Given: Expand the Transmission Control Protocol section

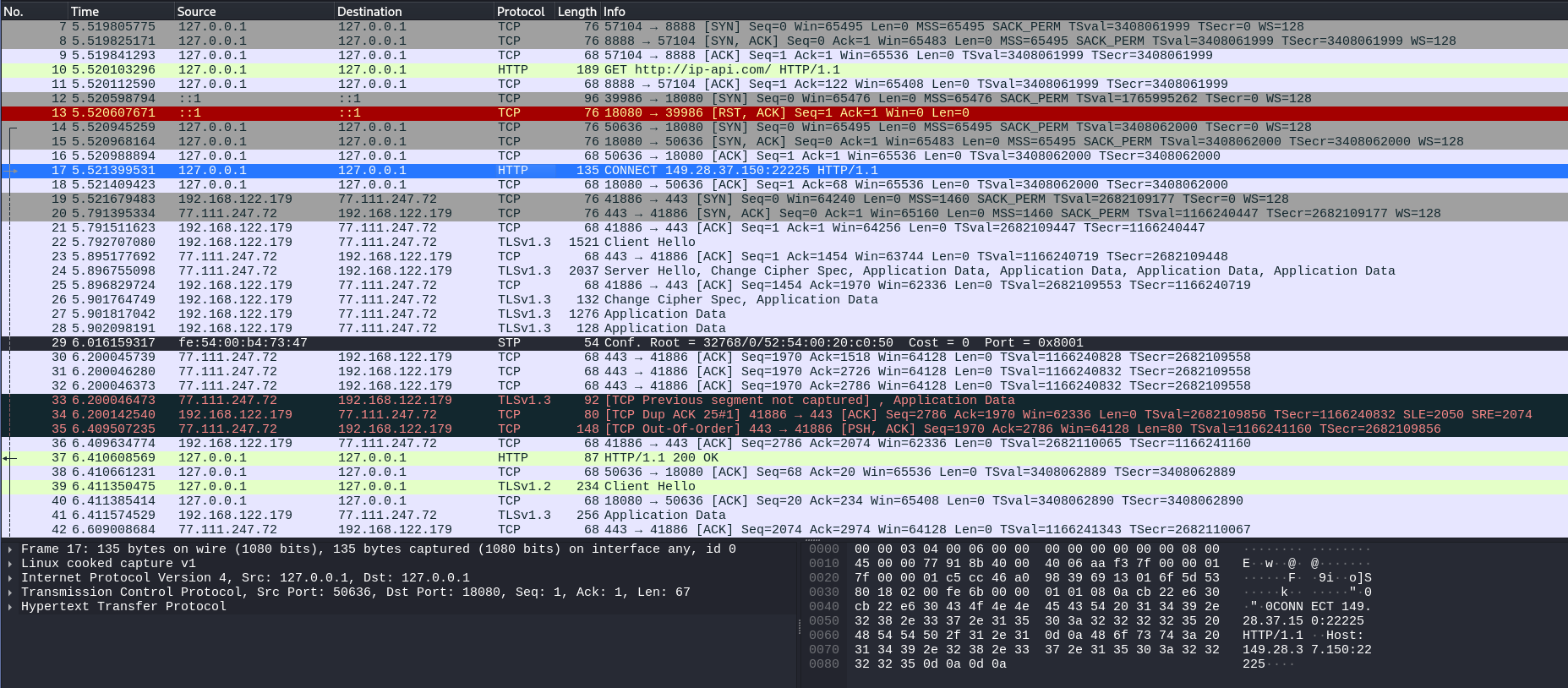Looking at the screenshot, I should click(10, 592).
